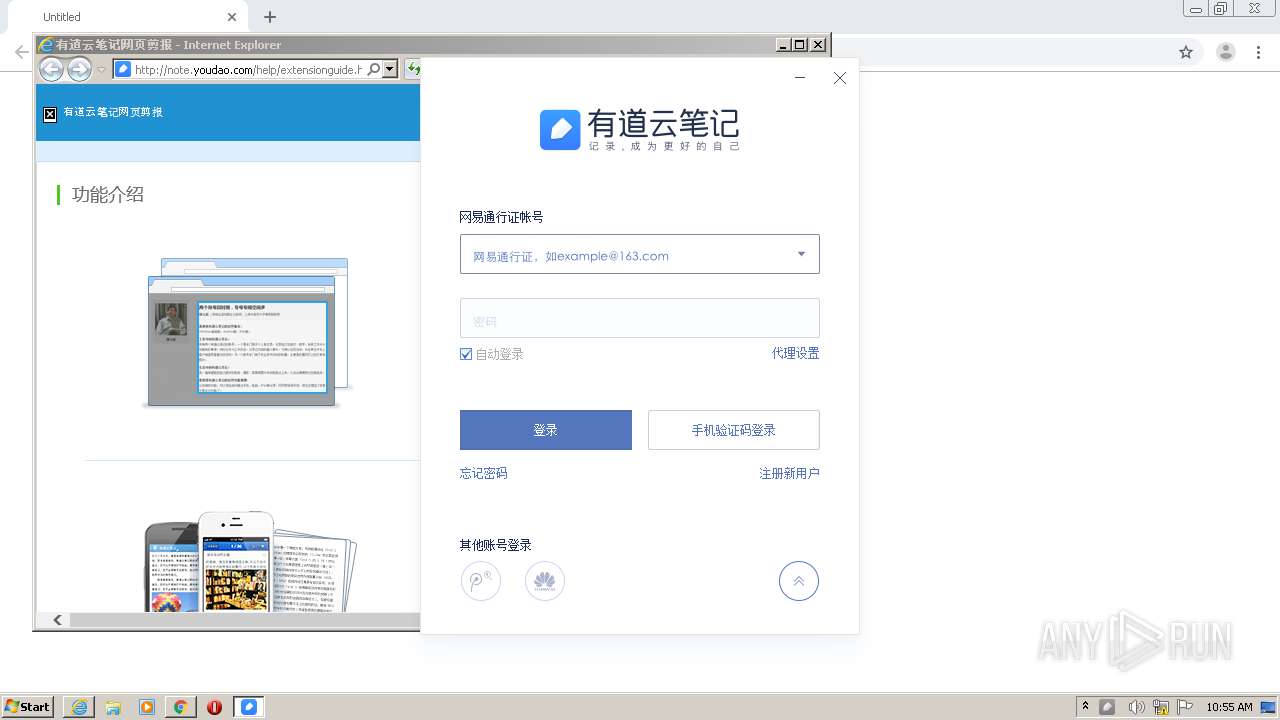Image resolution: width=1280 pixels, height=720 pixels.
Task: Open the Chrome profile avatar menu
Action: coord(1225,52)
